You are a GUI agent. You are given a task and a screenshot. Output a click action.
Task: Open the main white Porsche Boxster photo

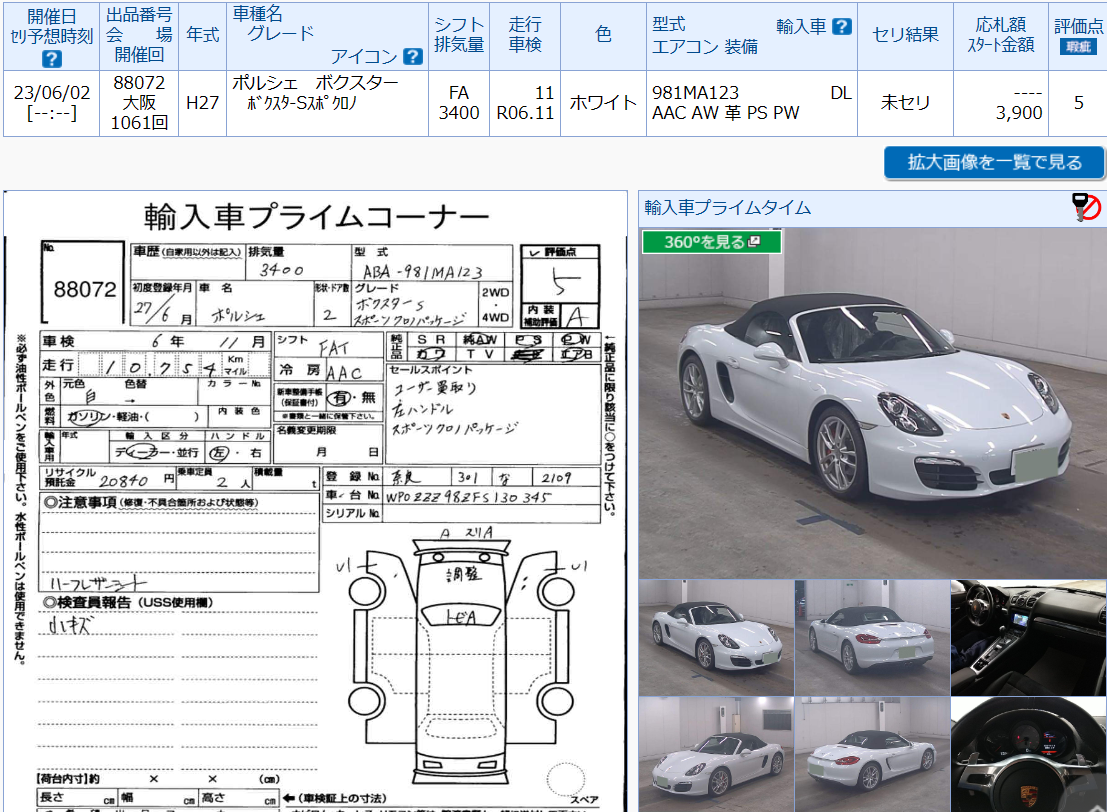point(873,402)
